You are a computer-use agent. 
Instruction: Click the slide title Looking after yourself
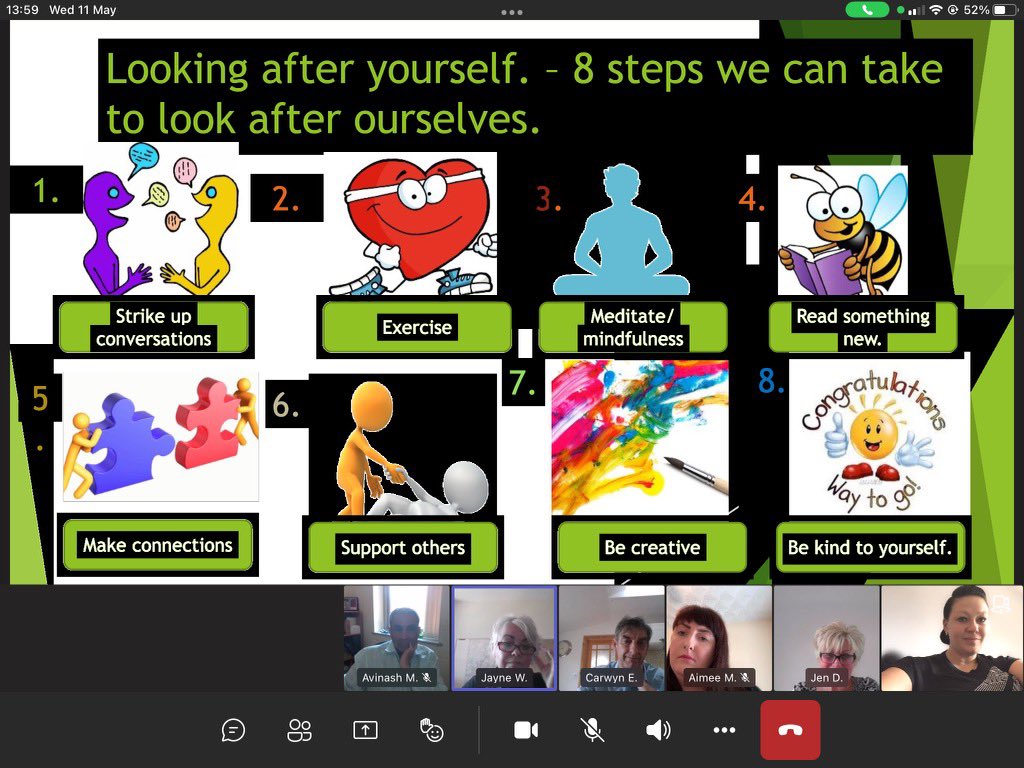(x=524, y=93)
